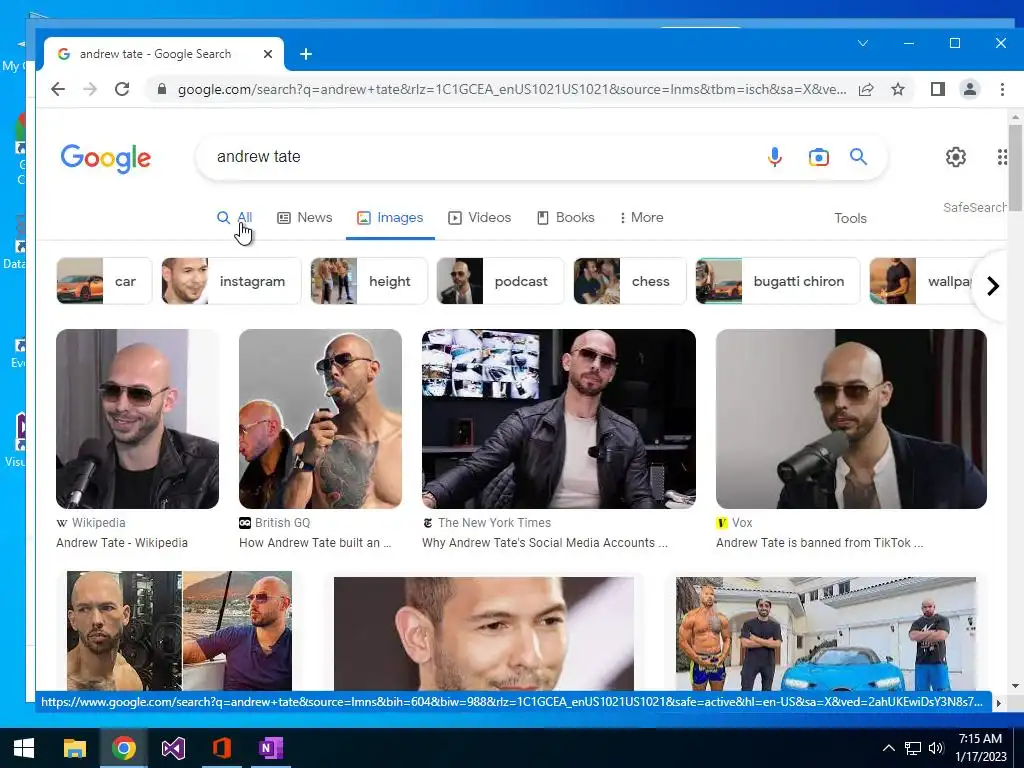
Task: Expand the More search categories menu
Action: [x=641, y=217]
